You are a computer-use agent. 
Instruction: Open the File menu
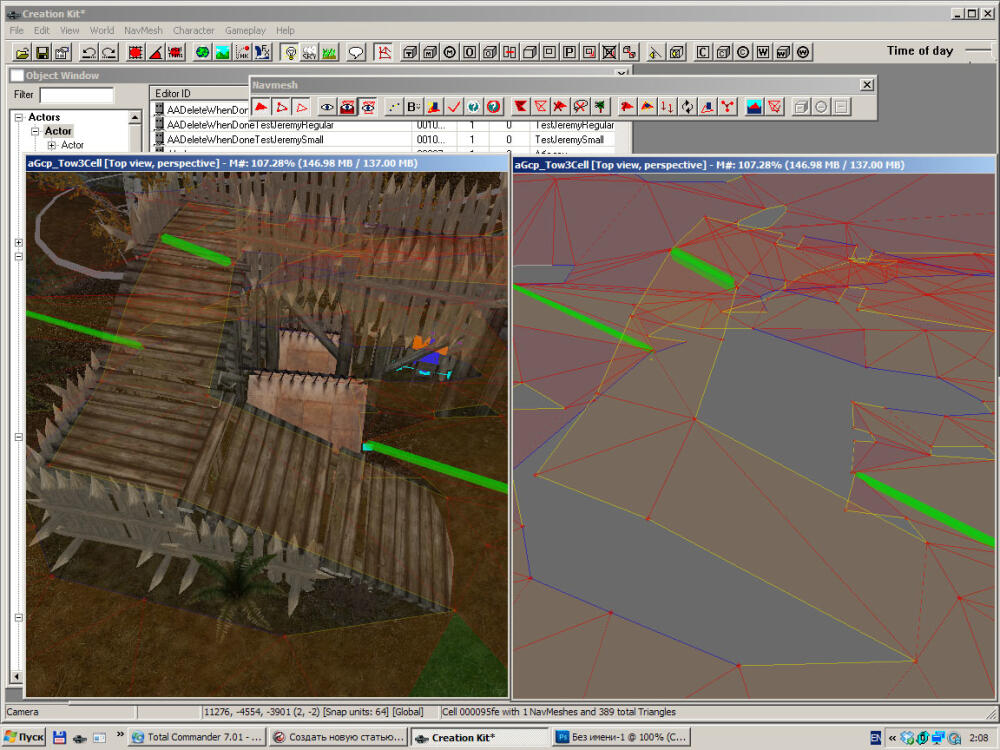(17, 31)
